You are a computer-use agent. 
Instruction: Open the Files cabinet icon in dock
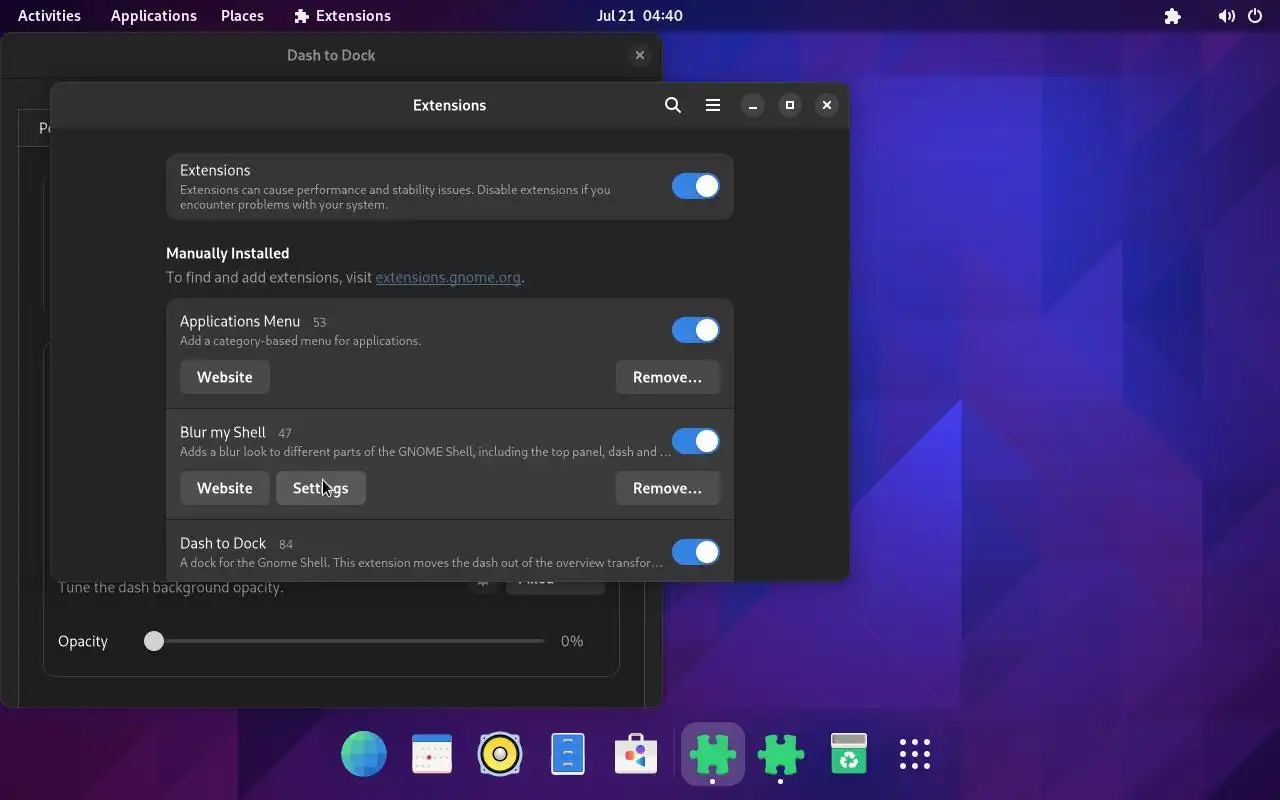tap(568, 754)
